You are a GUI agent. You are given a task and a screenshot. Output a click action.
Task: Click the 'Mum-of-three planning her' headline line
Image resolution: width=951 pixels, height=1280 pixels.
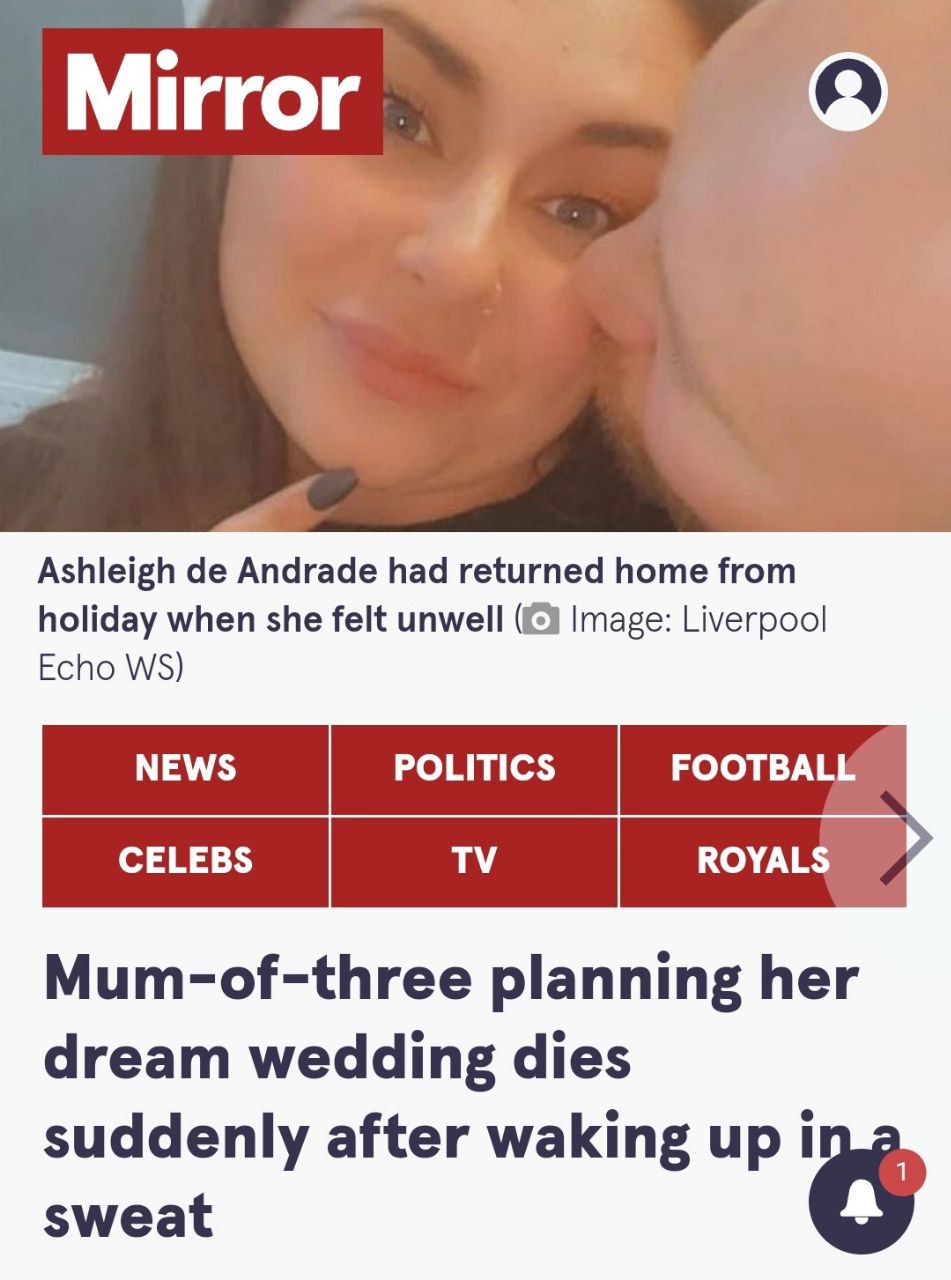(x=451, y=981)
